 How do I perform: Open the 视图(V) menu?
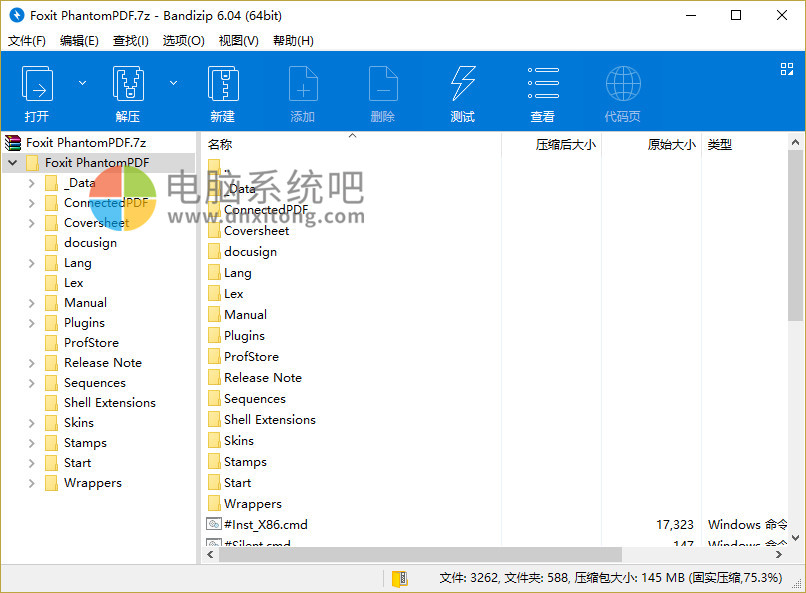point(239,41)
